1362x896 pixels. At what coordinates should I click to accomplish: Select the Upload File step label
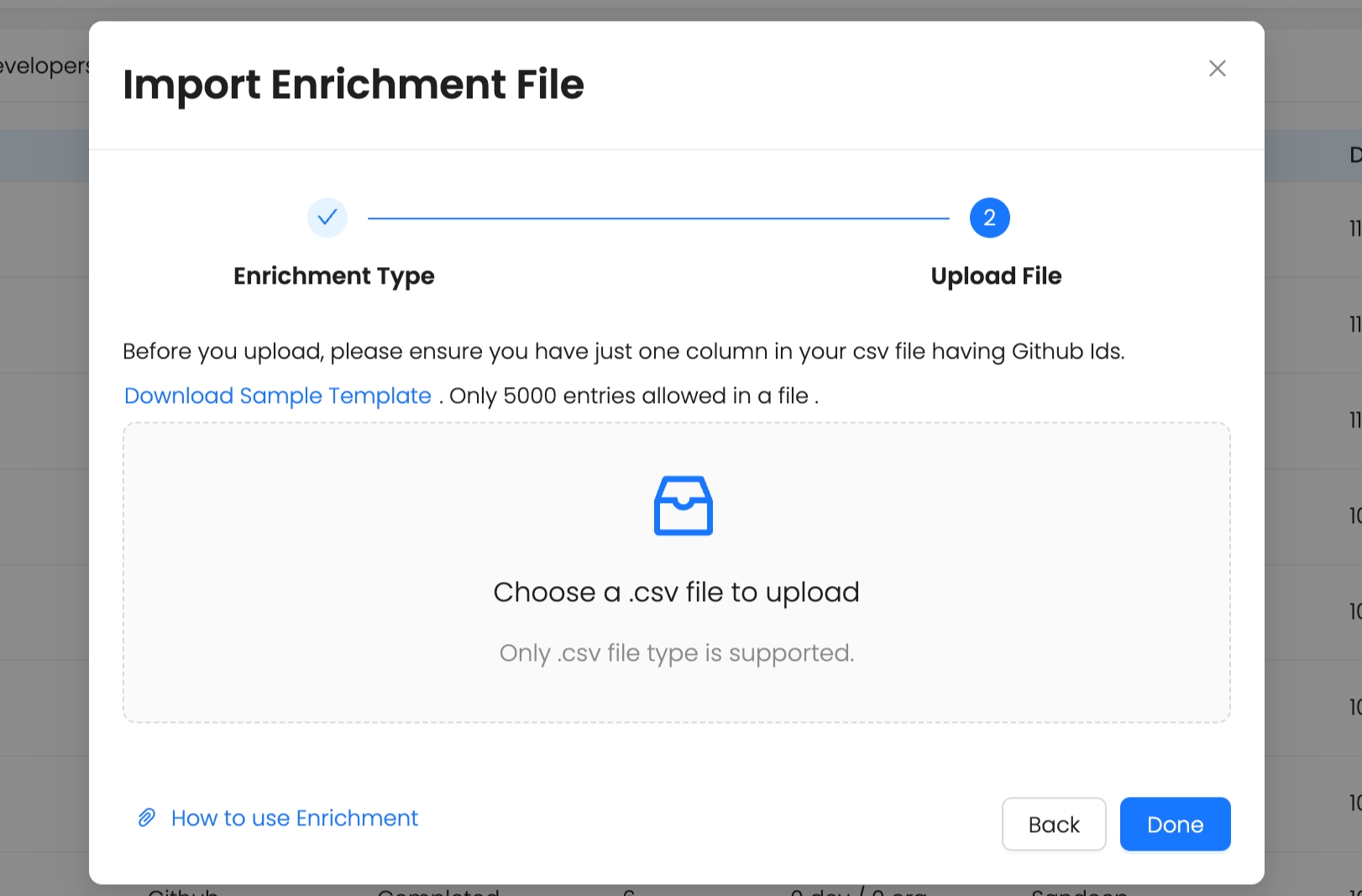(x=996, y=275)
